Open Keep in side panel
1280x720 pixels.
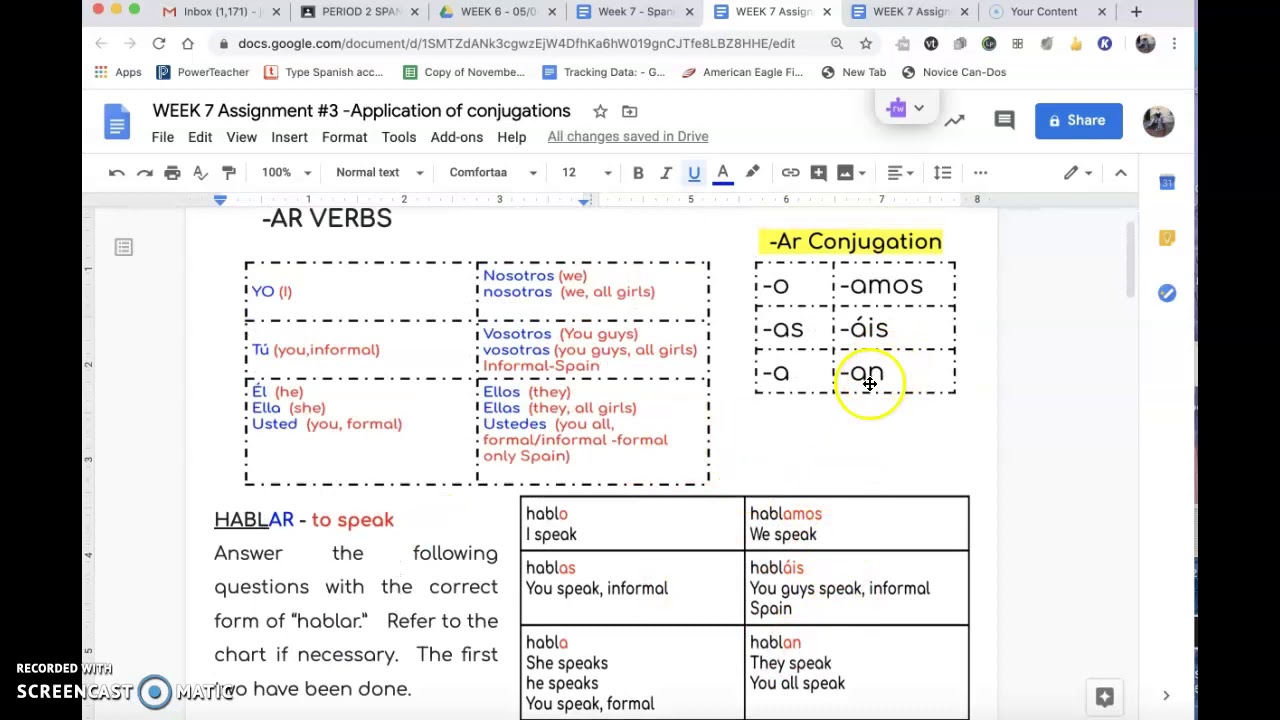(x=1167, y=238)
